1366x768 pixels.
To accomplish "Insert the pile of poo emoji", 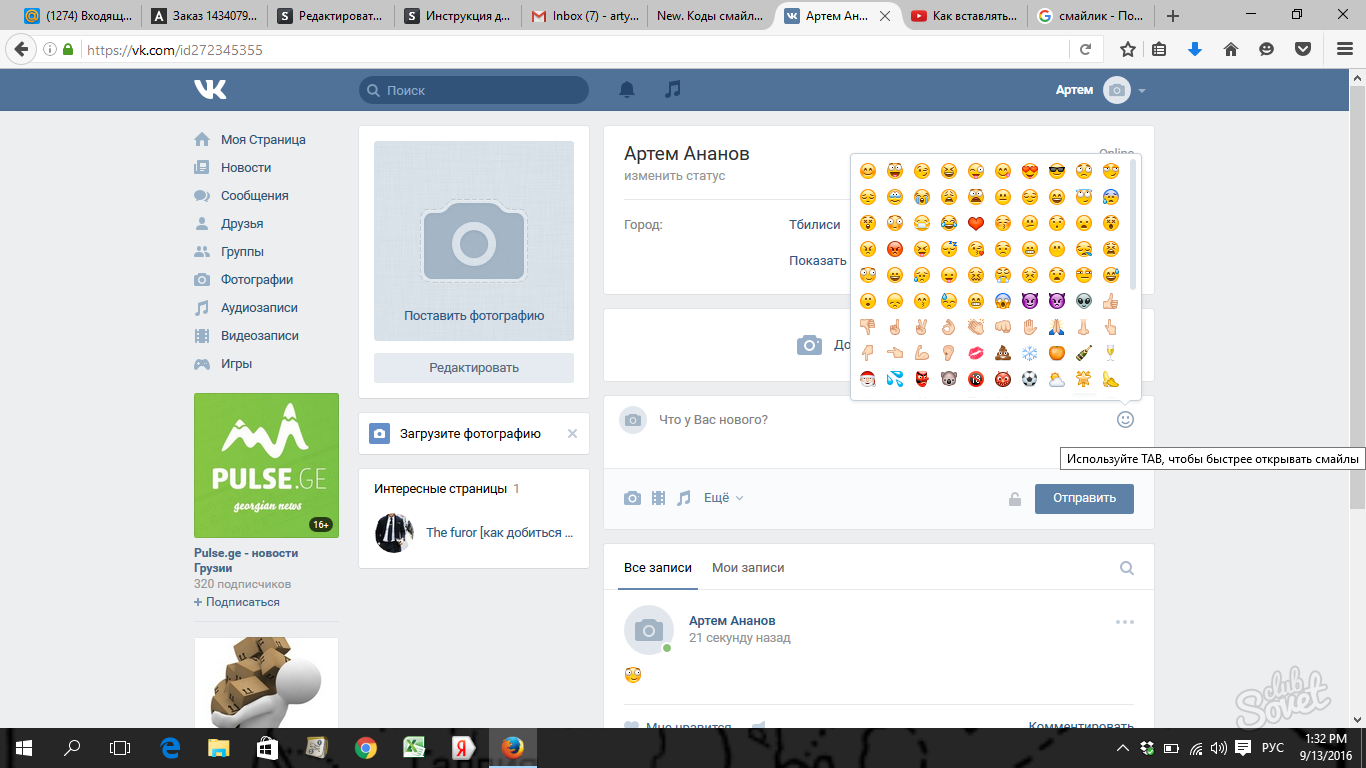I will 1002,353.
